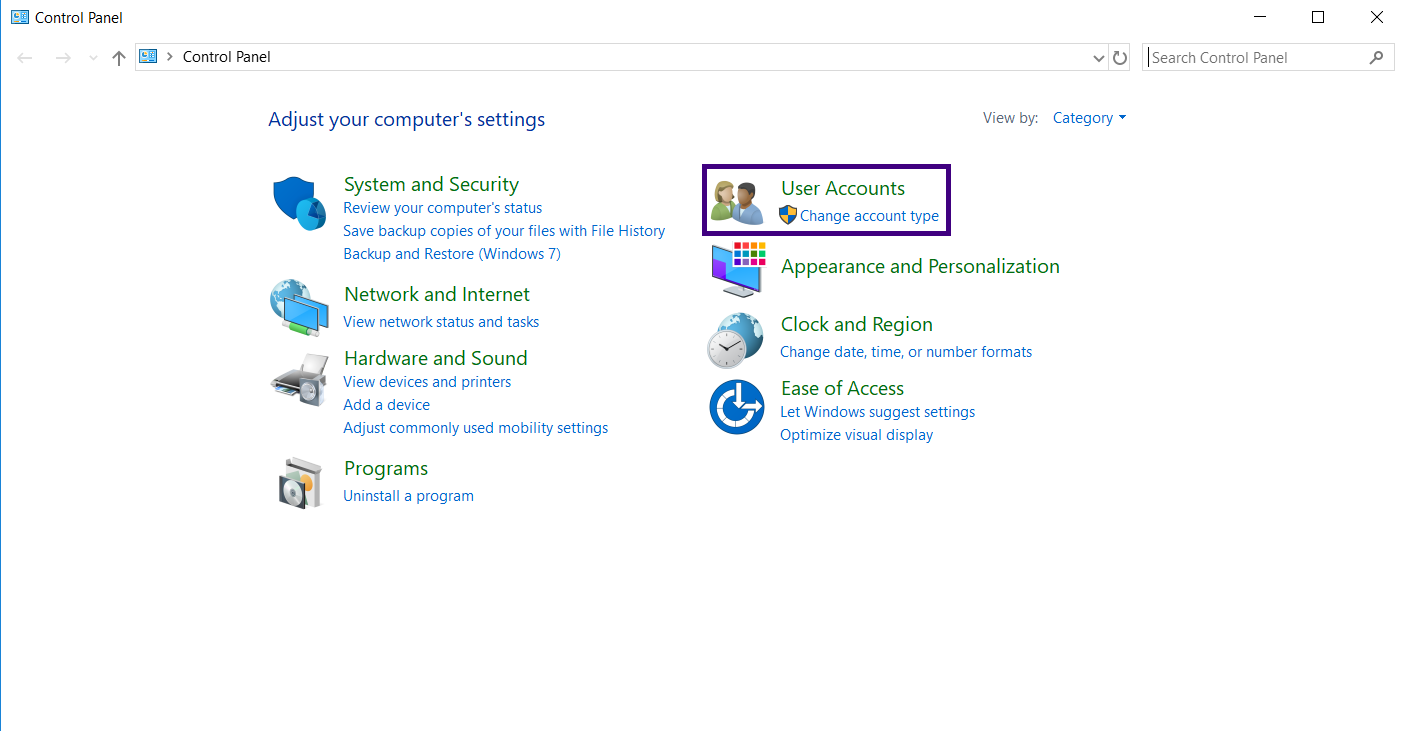1406x731 pixels.
Task: Click the User Accounts people icon
Action: 737,203
